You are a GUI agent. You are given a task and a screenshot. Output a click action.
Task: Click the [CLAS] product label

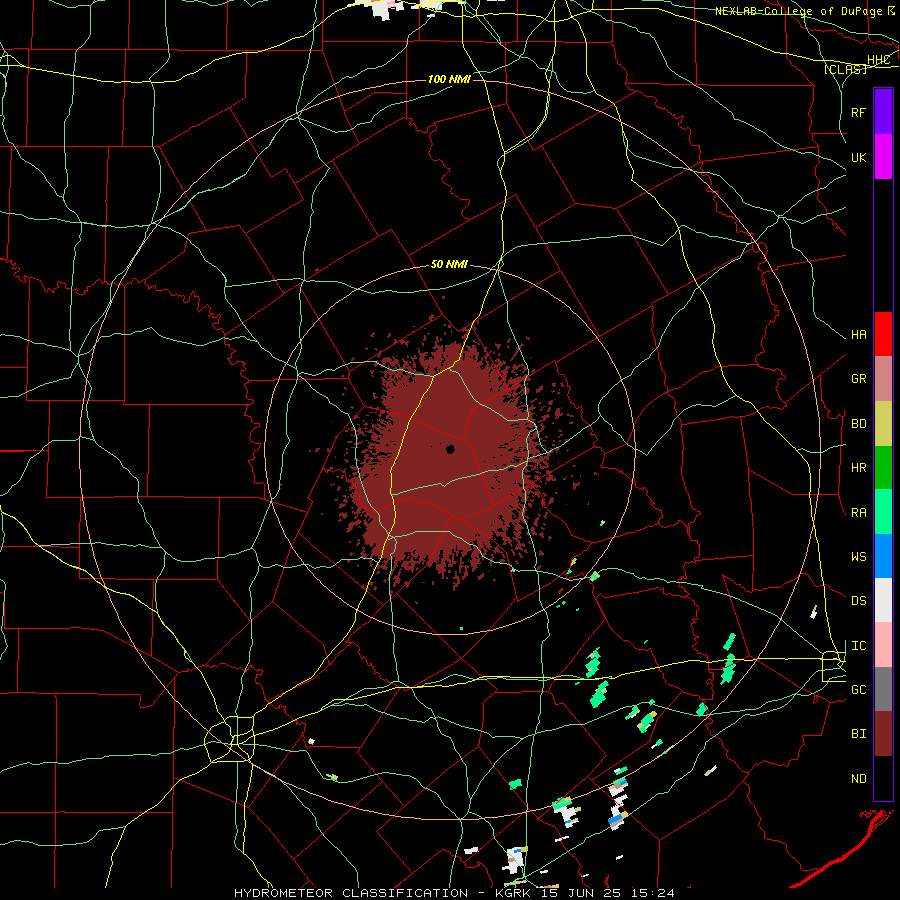pos(845,70)
